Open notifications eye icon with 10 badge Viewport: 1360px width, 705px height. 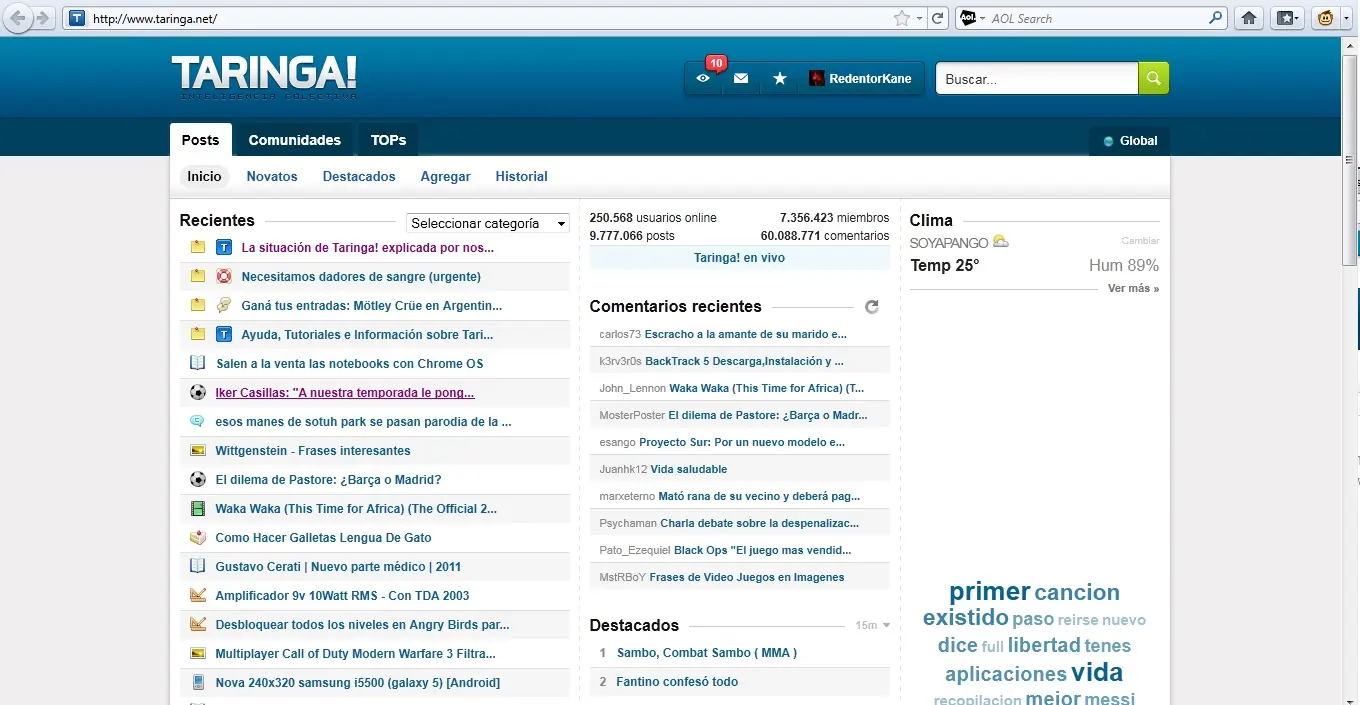point(704,78)
